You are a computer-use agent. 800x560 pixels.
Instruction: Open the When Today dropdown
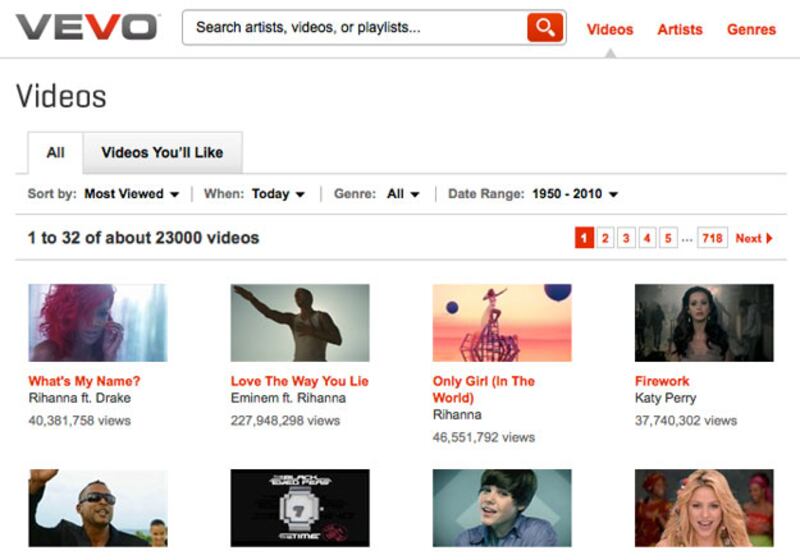click(278, 194)
